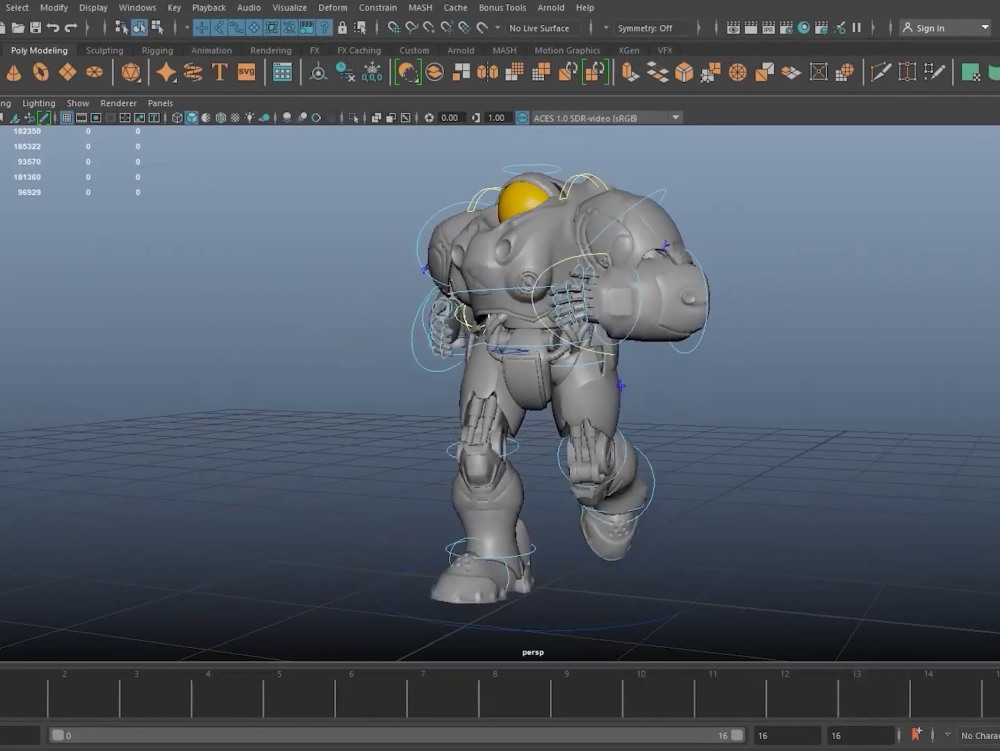Click the Freeze Transformations snowflake icon

pos(372,73)
